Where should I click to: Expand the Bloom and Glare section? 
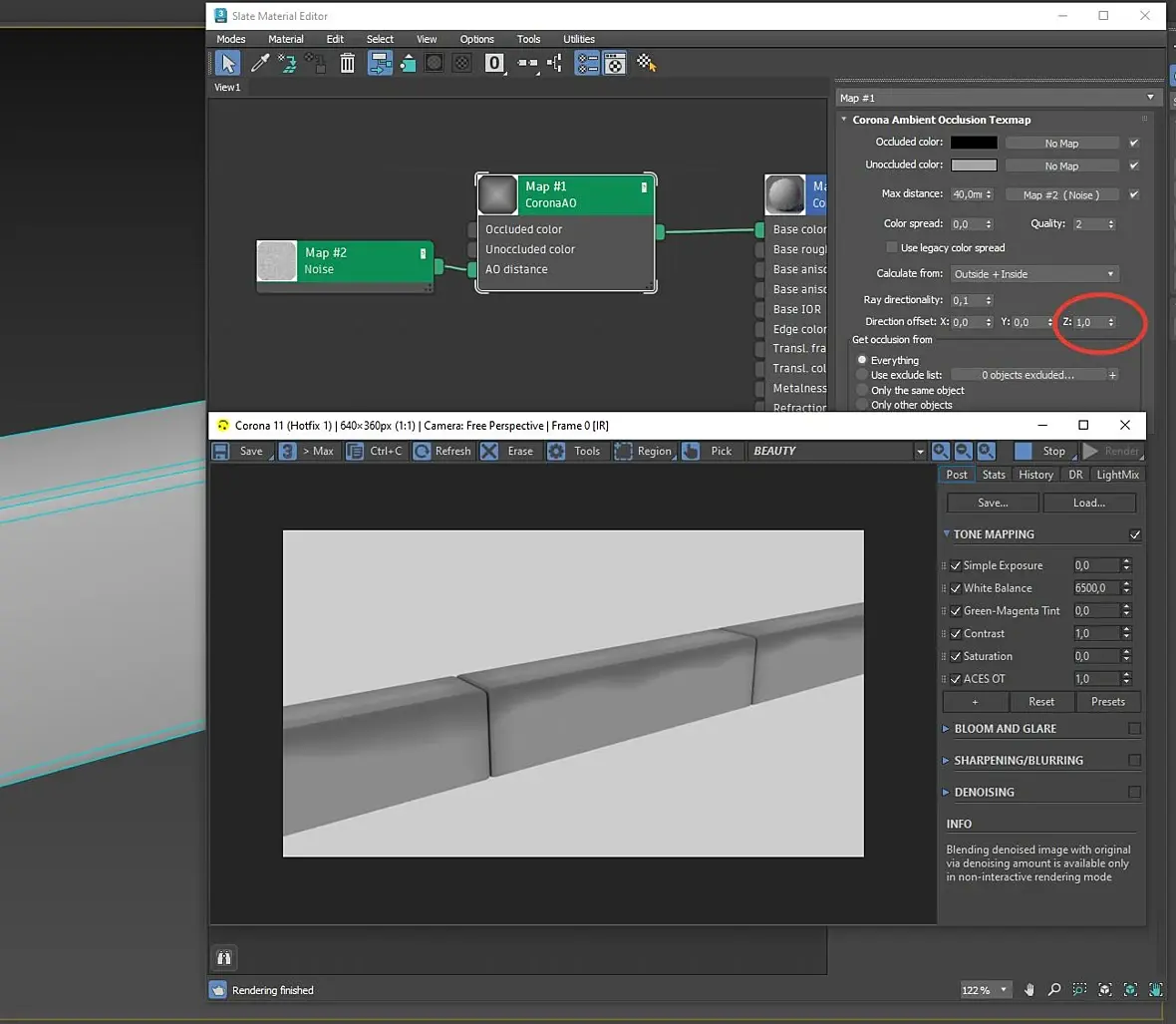1005,729
